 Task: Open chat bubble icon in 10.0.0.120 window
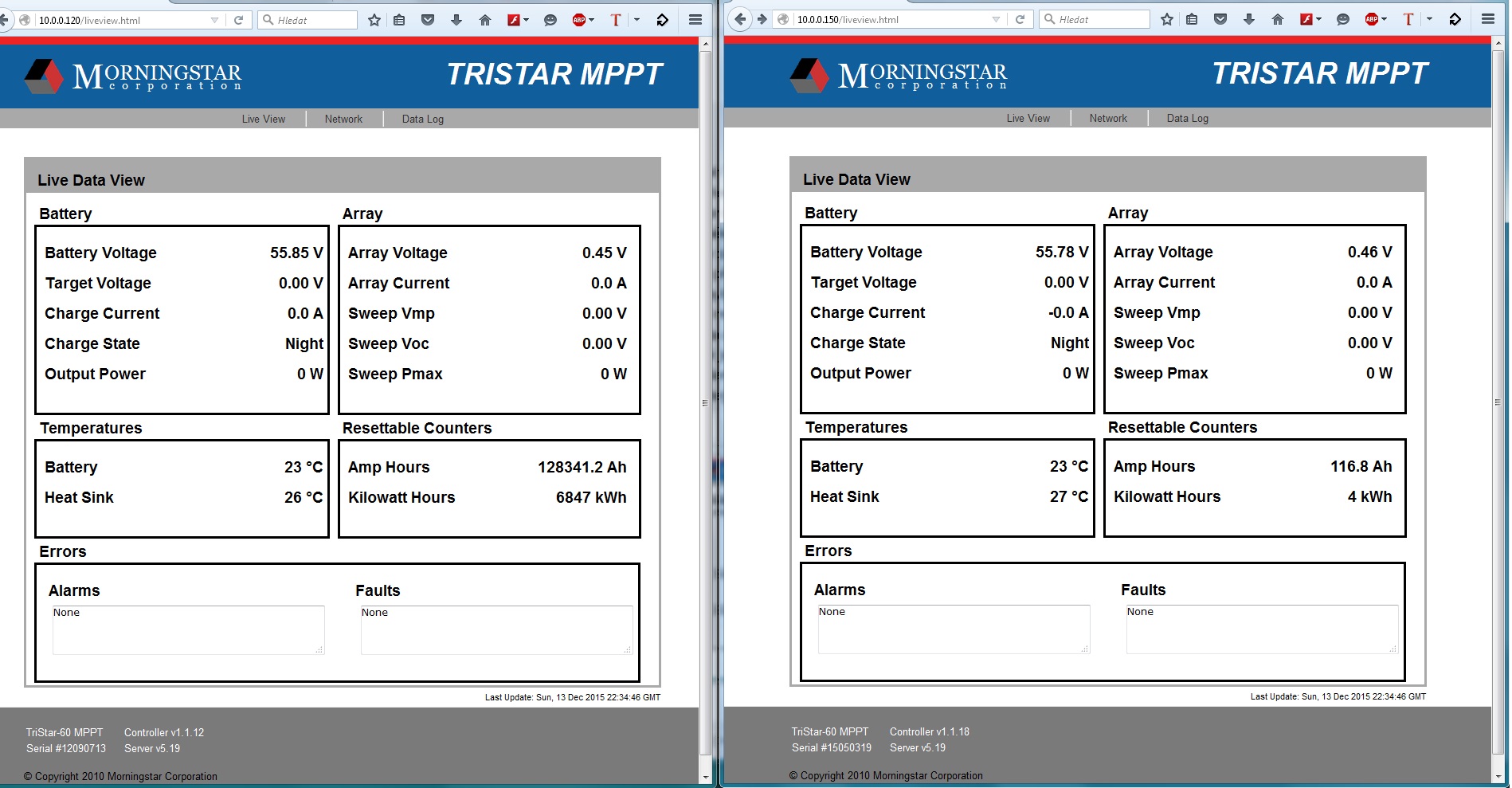[550, 20]
